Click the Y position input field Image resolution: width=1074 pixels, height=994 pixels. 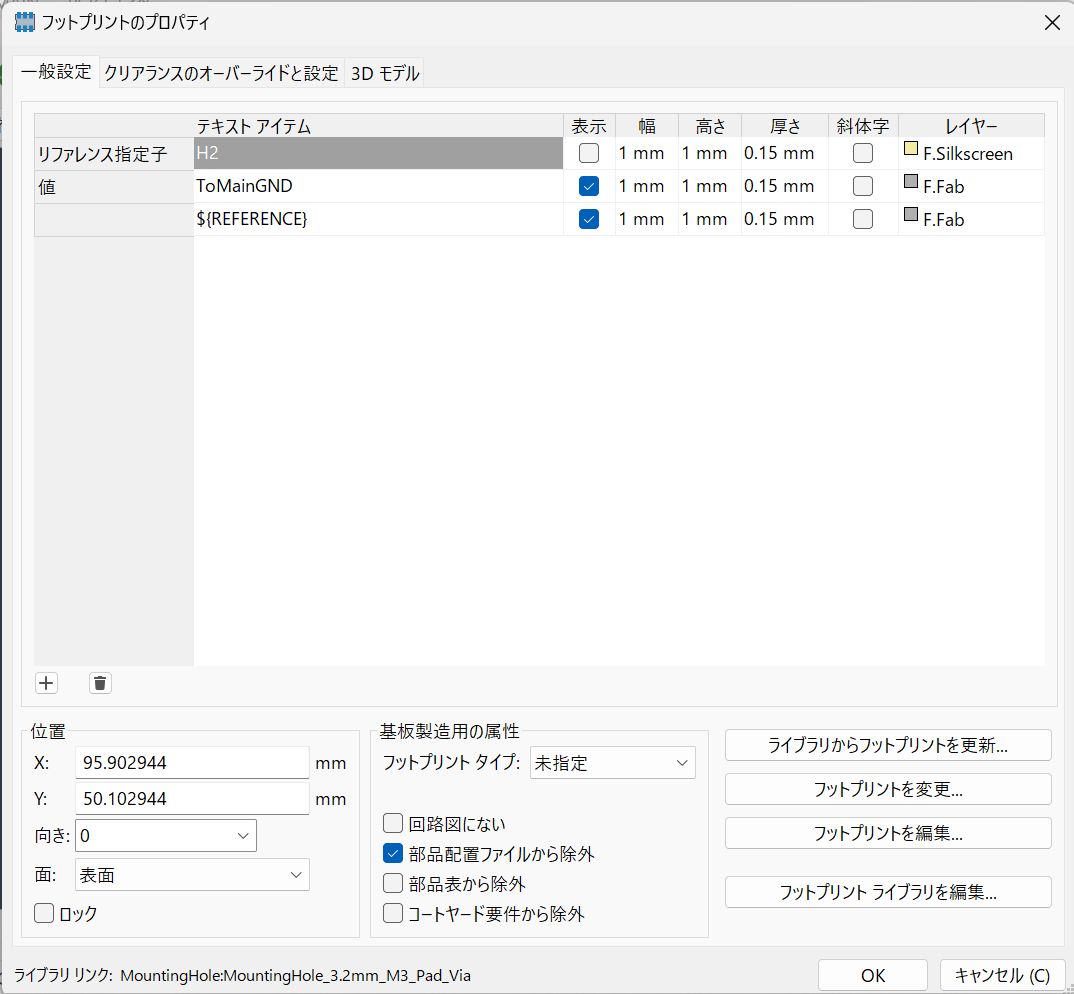click(x=192, y=798)
